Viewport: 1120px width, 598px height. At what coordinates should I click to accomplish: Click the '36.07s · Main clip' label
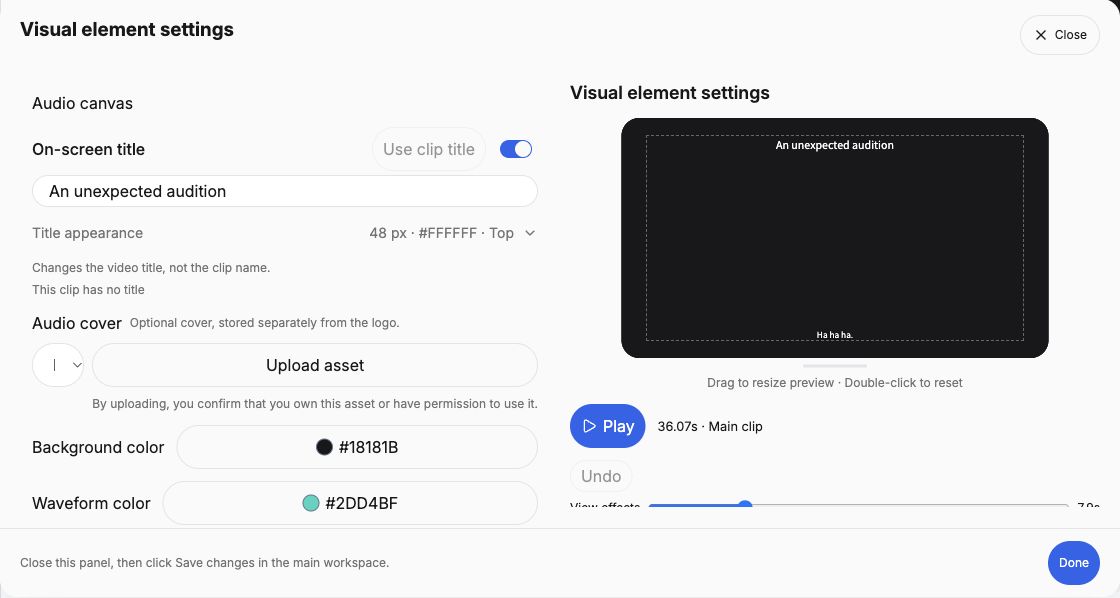tap(710, 427)
